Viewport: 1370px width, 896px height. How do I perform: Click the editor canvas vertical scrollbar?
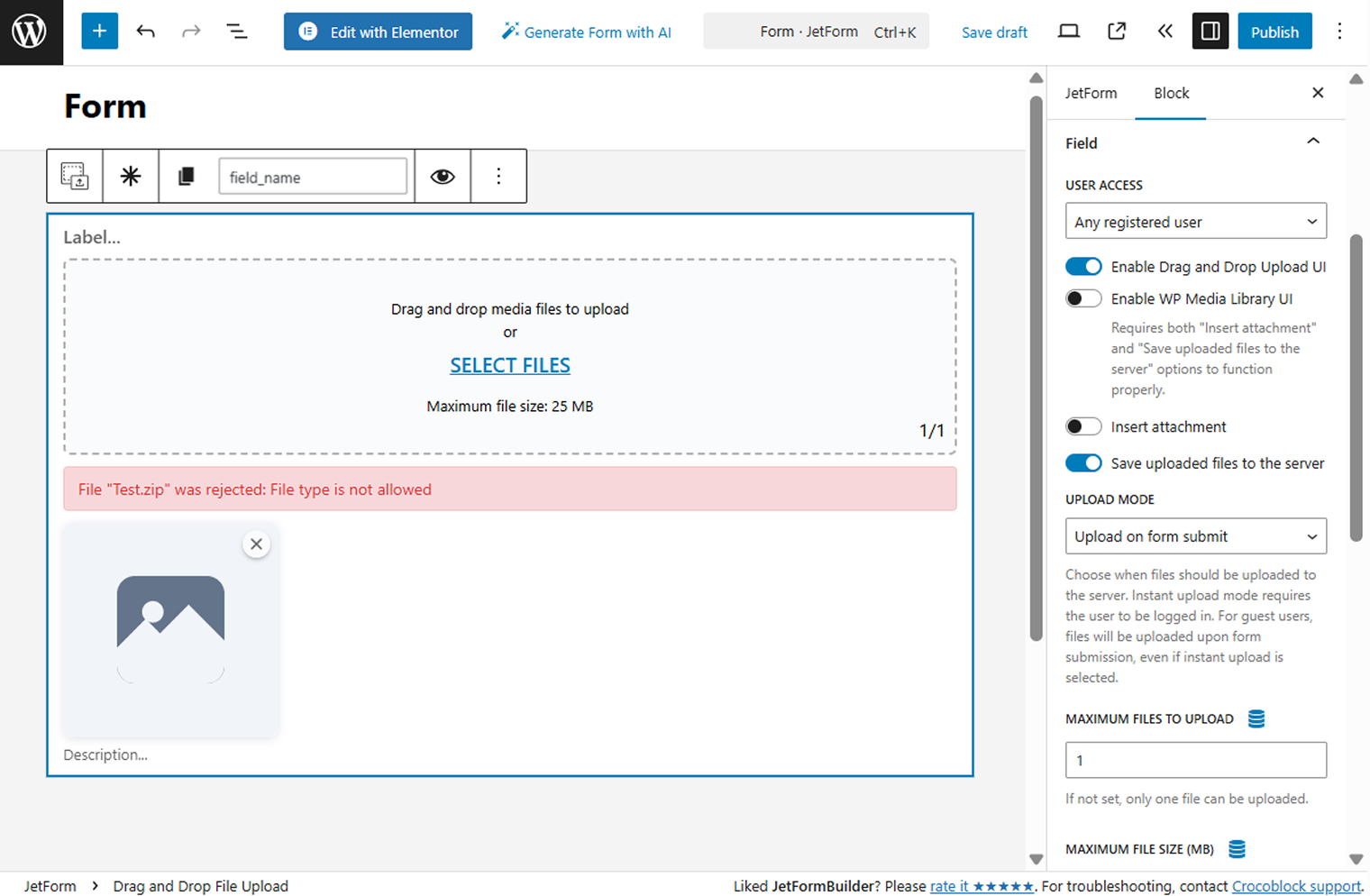point(1037,368)
